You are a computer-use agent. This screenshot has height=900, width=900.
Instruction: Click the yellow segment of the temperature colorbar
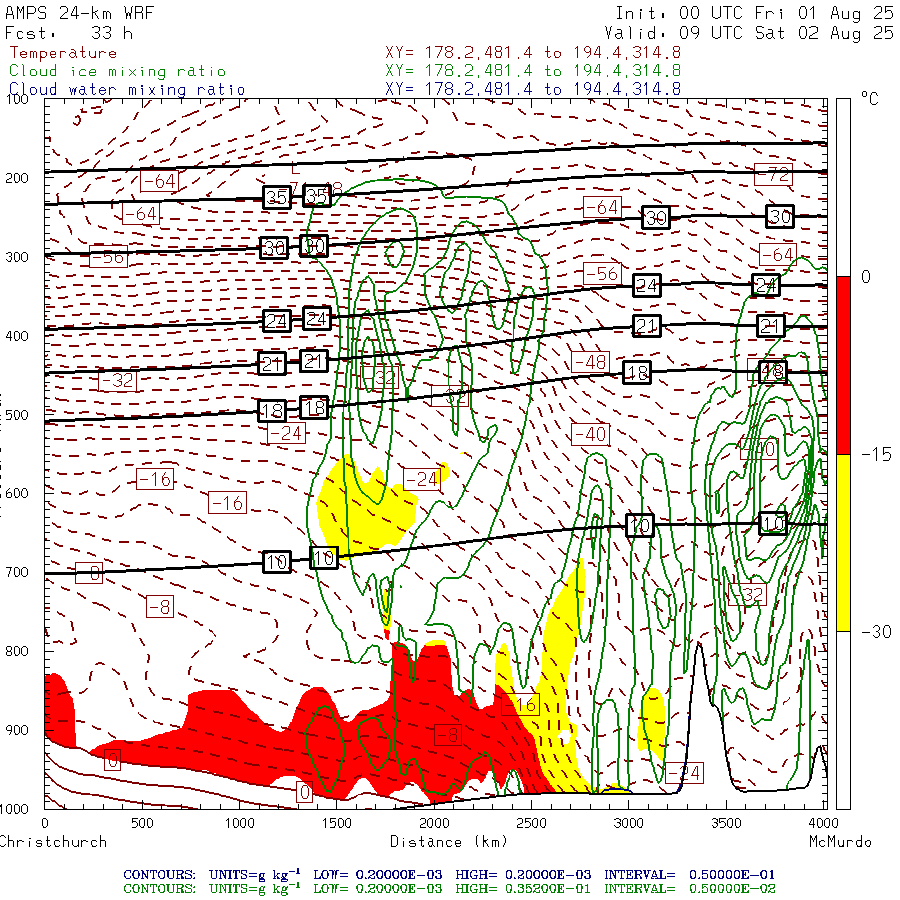point(843,543)
